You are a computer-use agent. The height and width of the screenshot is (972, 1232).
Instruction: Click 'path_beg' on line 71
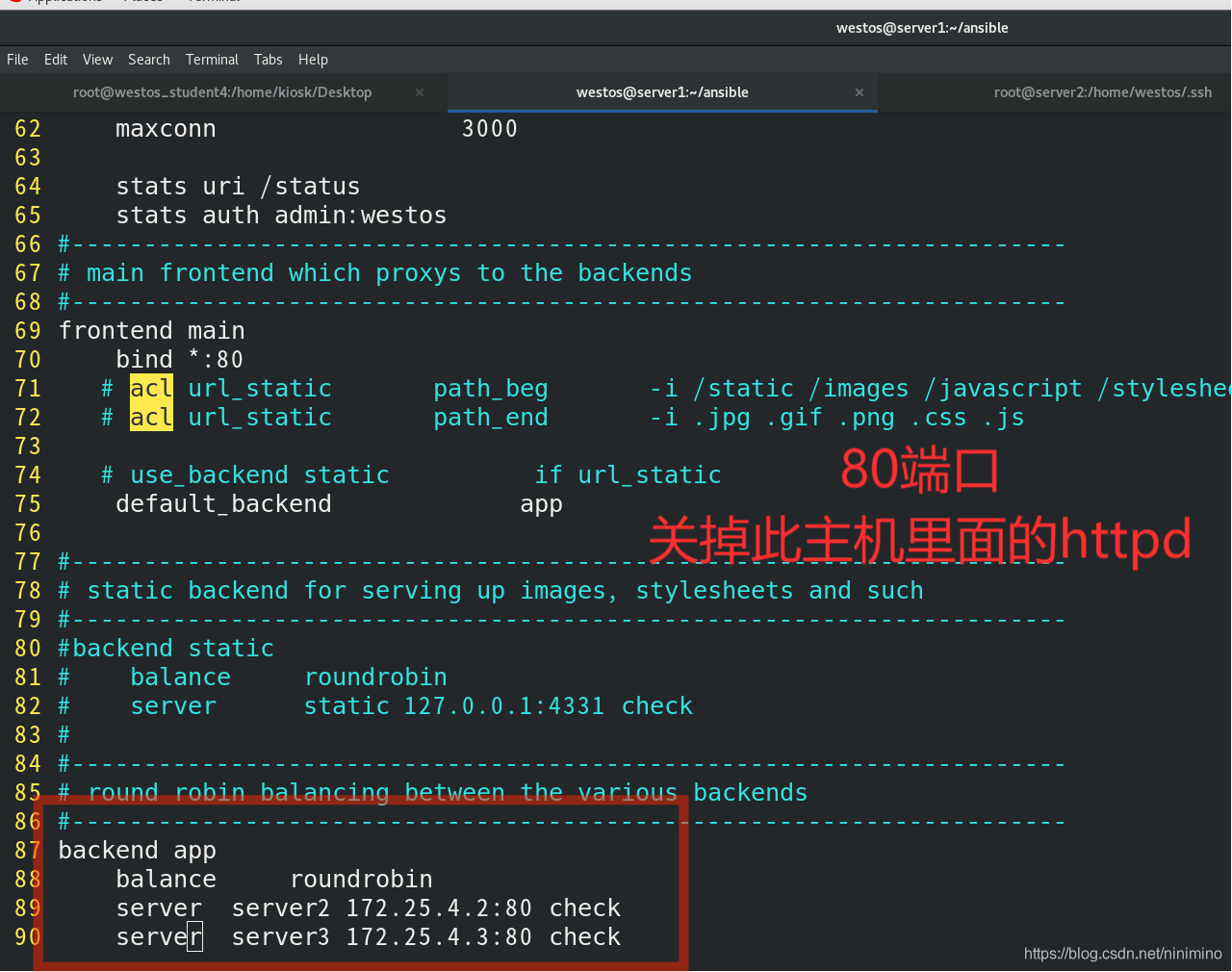pyautogui.click(x=491, y=389)
